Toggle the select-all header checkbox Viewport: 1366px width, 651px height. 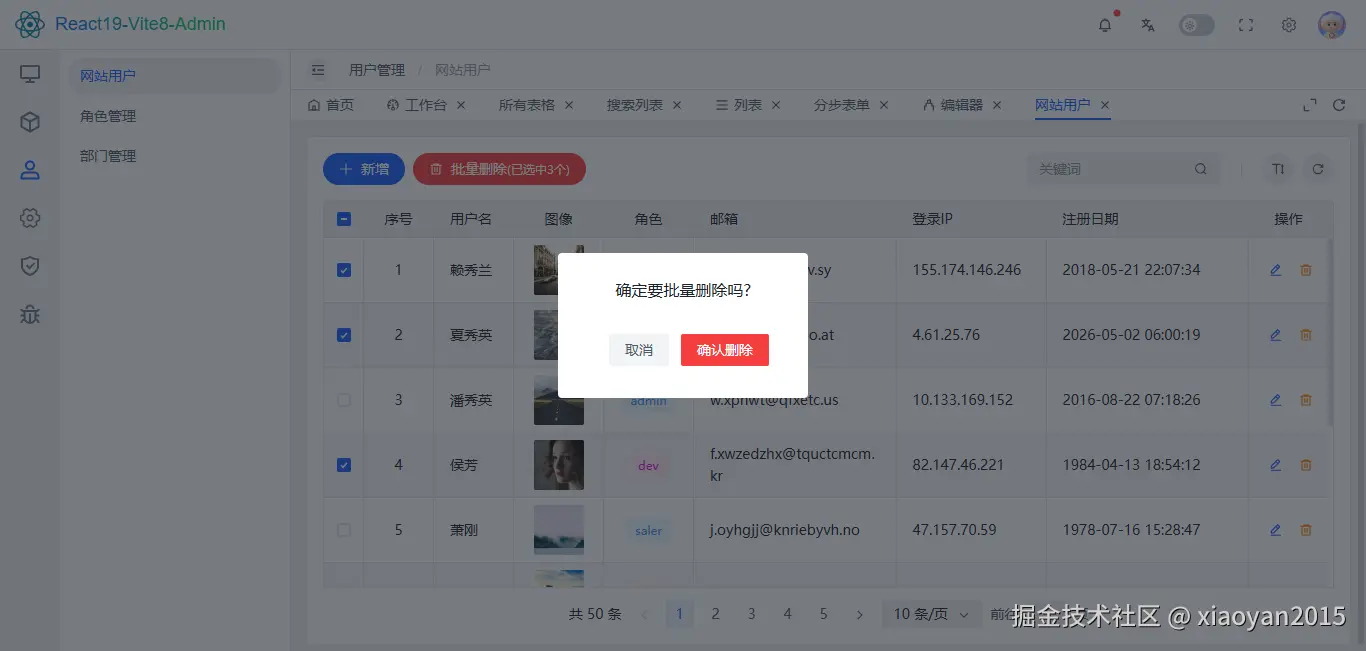pyautogui.click(x=344, y=219)
